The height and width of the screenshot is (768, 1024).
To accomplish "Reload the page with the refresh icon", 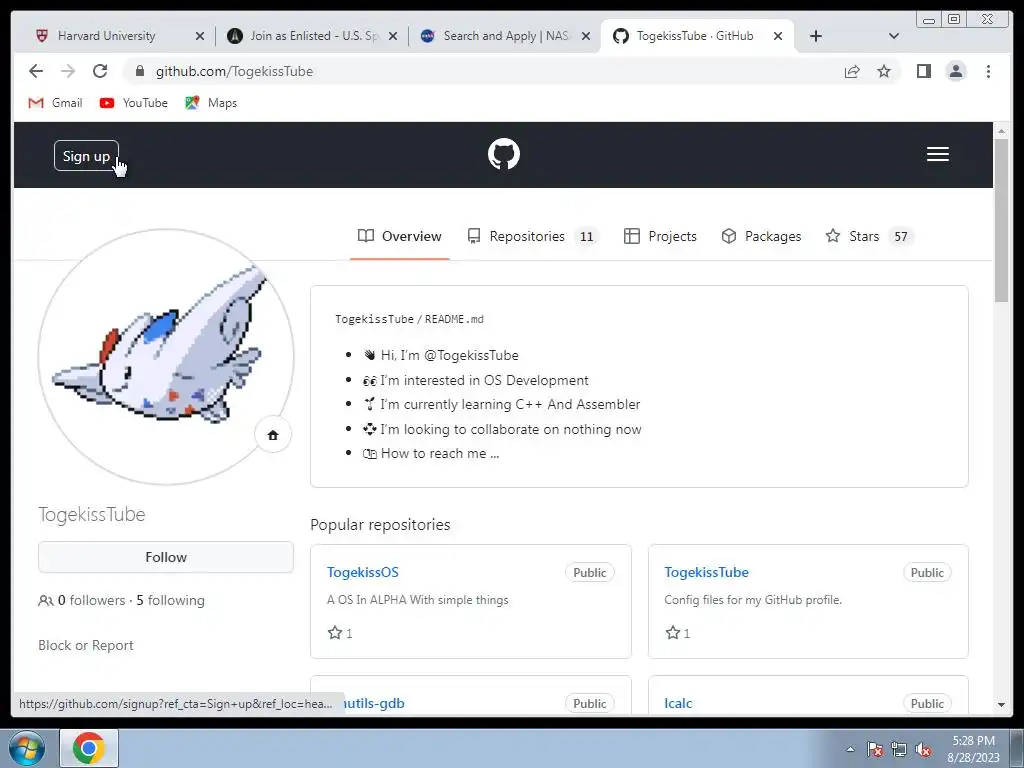I will tap(100, 71).
